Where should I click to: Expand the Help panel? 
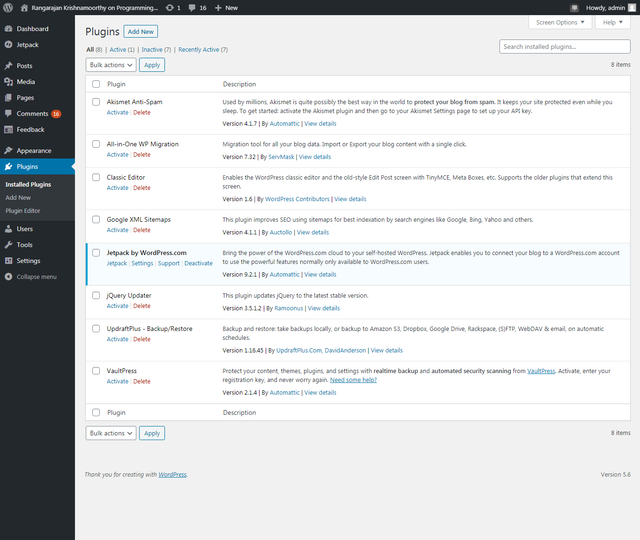click(x=613, y=22)
